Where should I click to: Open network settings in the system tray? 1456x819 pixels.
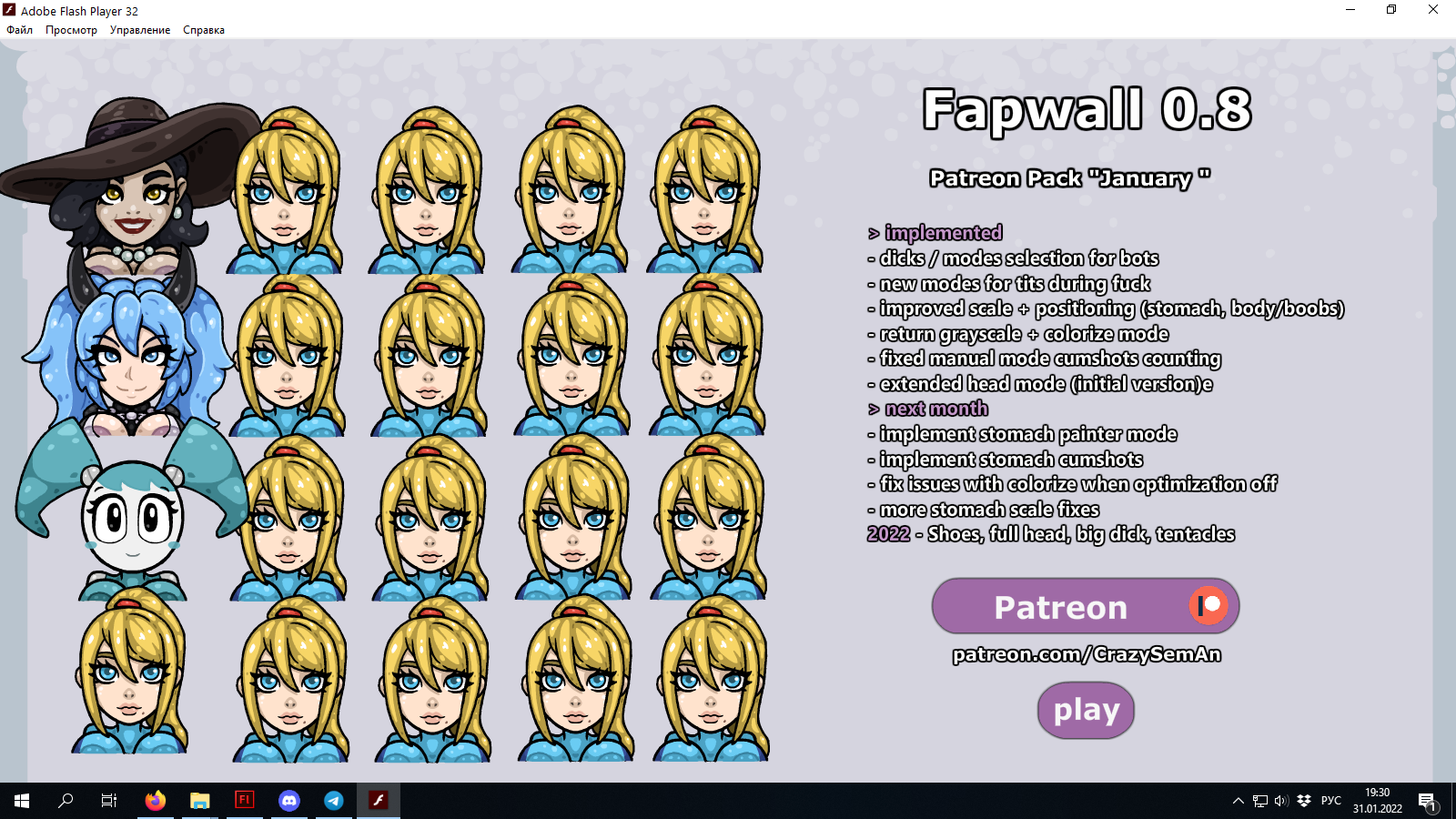click(x=1260, y=801)
